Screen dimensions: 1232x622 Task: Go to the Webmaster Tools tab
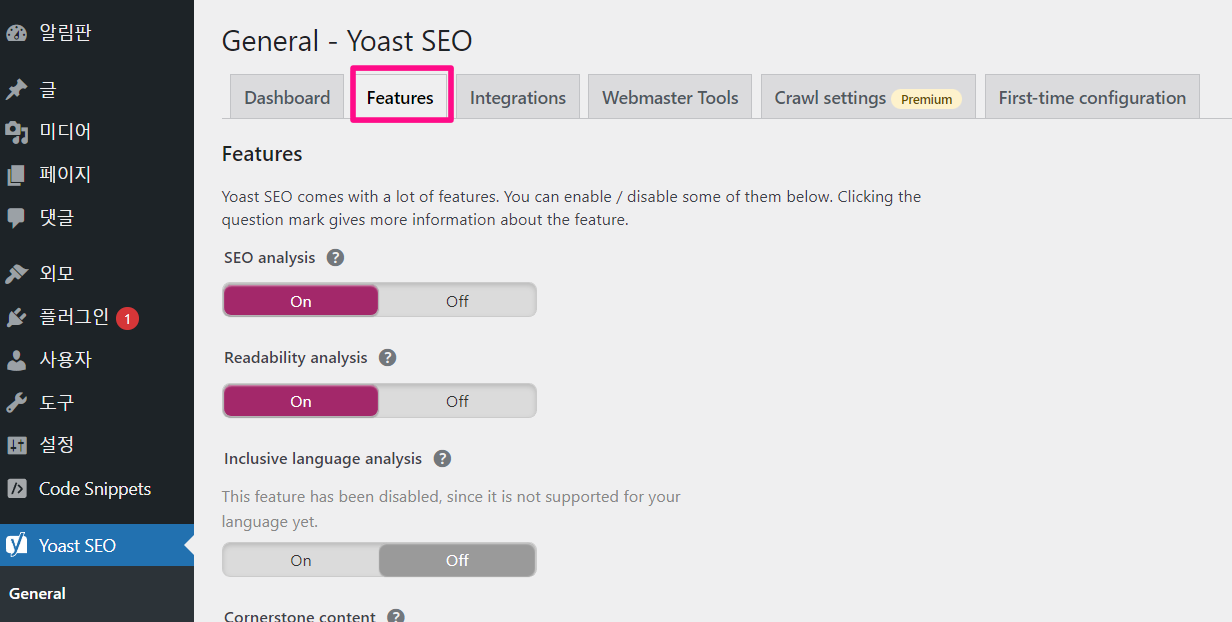coord(670,97)
